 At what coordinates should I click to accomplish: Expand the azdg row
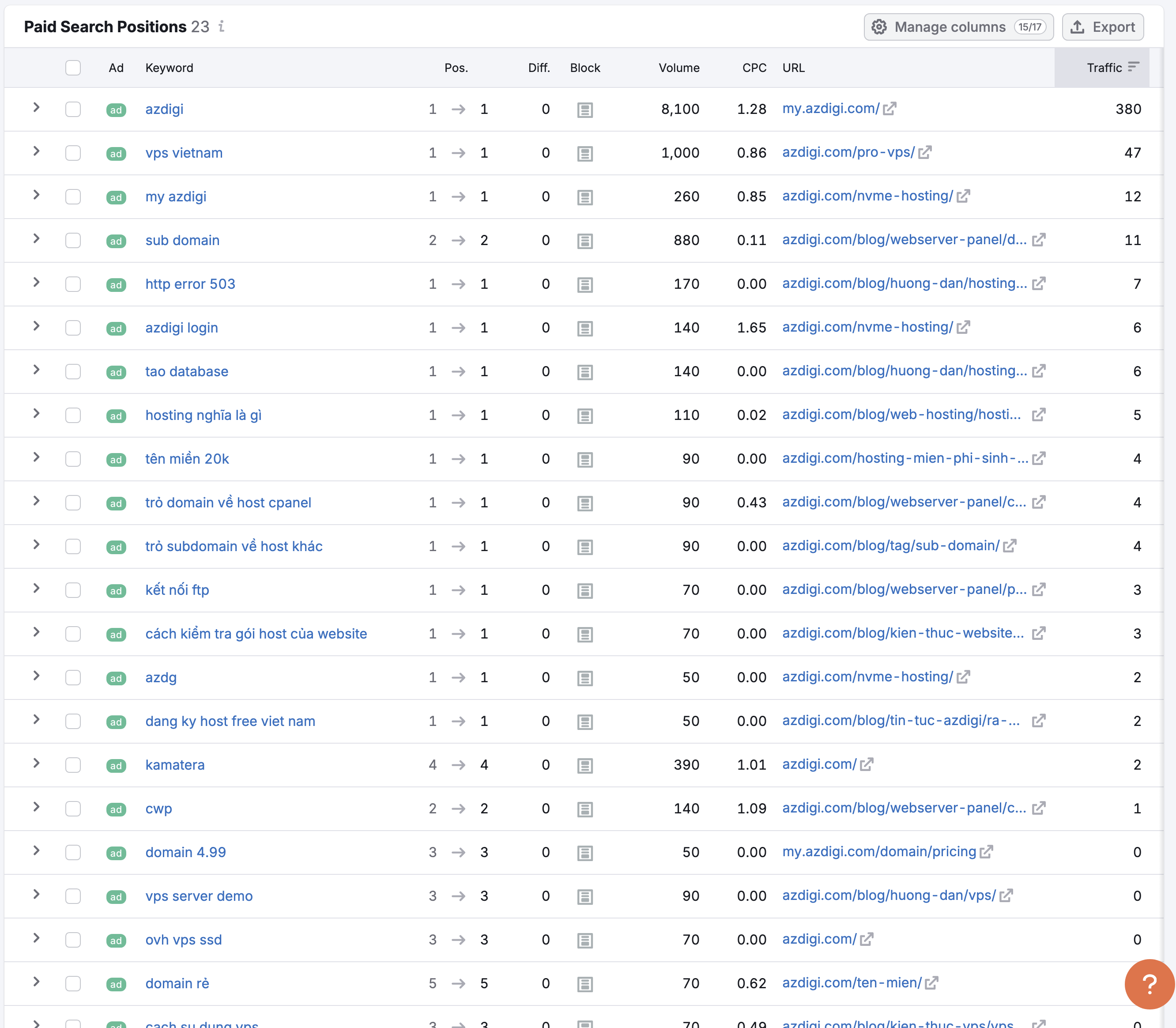(x=36, y=676)
